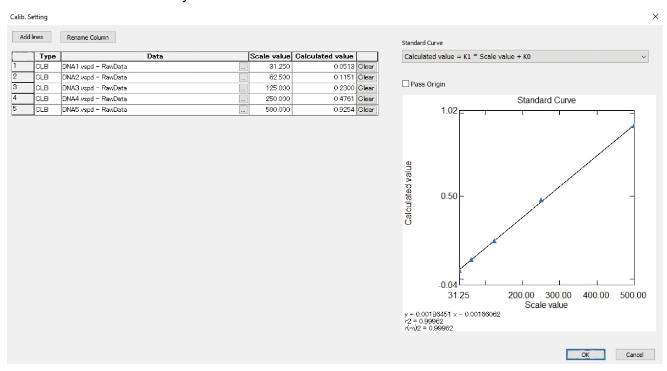Clear row 4 DNA4 data
This screenshot has height=371, width=667.
point(366,99)
